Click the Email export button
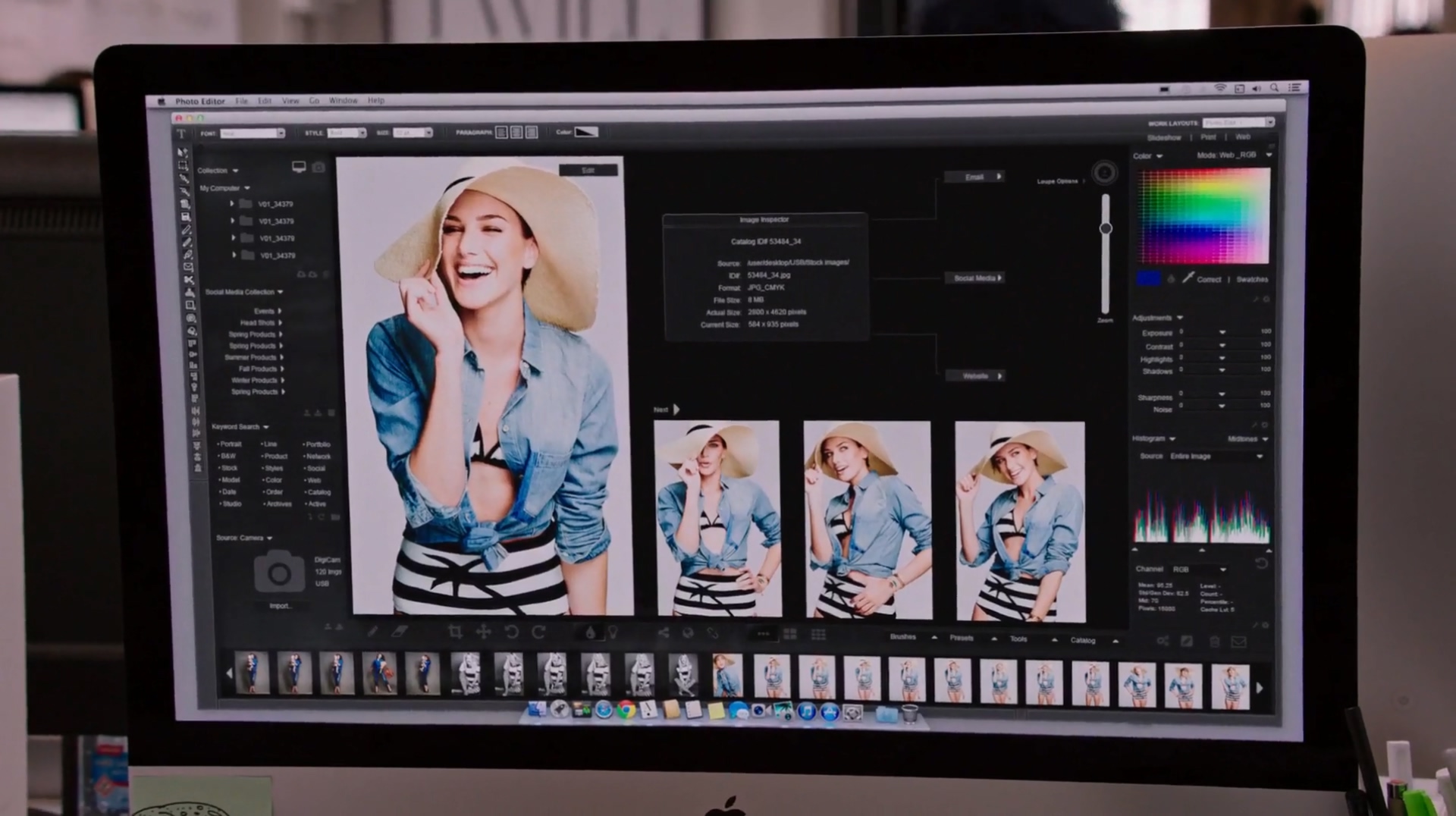Screen dimensions: 1456x816 point(975,177)
